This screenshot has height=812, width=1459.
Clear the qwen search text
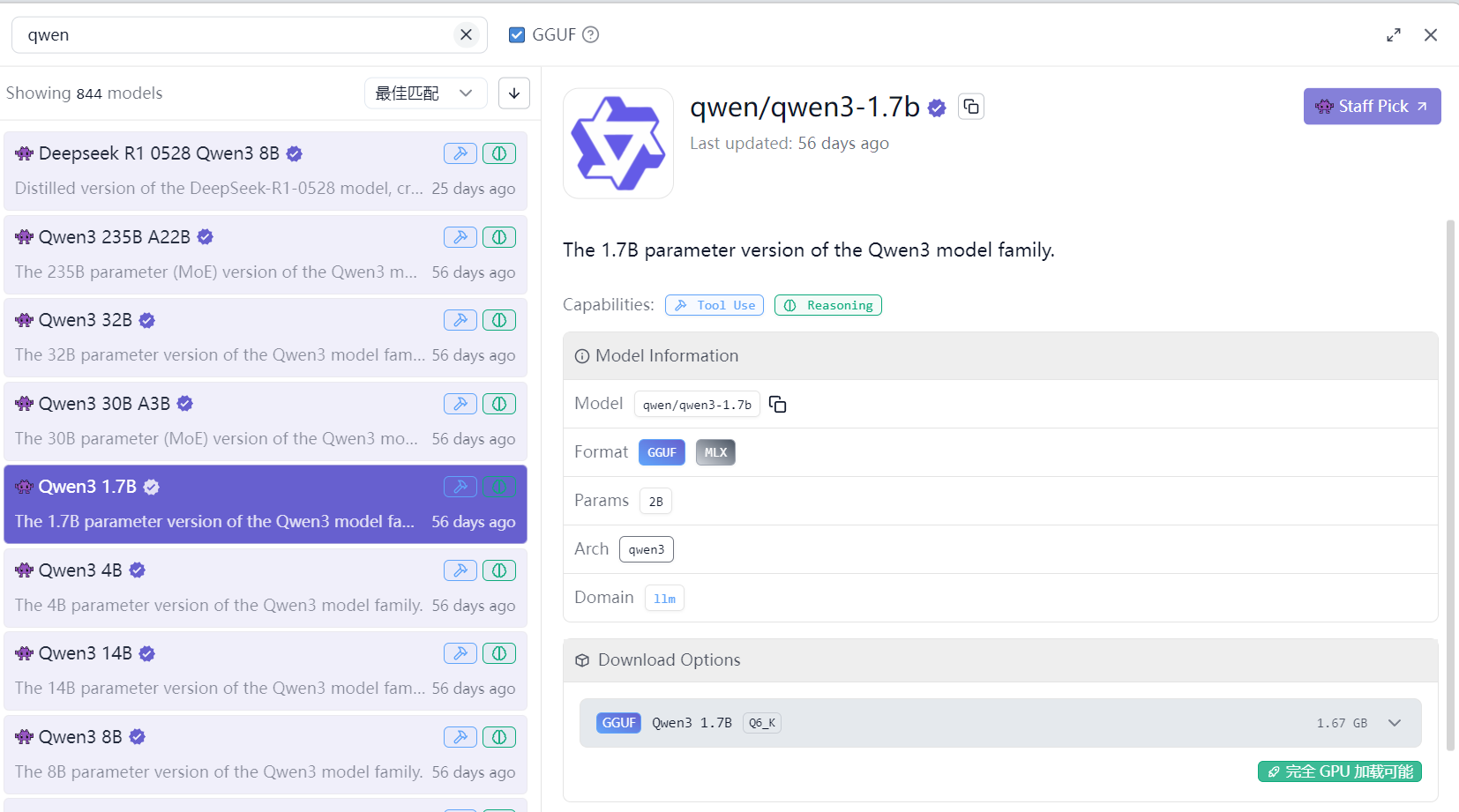(x=466, y=34)
